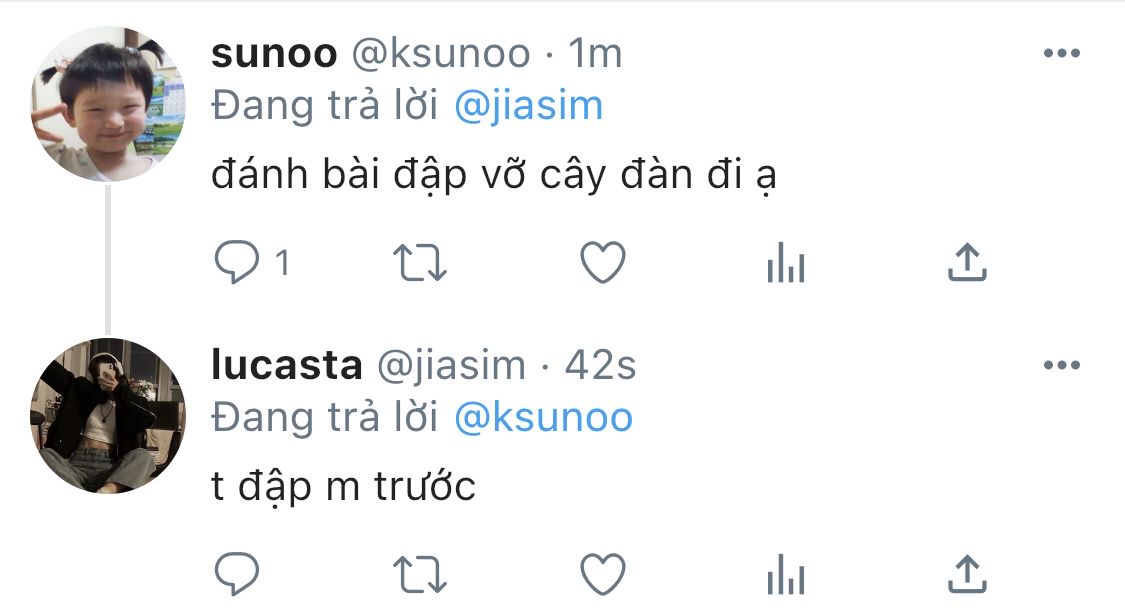This screenshot has width=1125, height=613.
Task: Share lucasta's tweet
Action: [x=968, y=574]
